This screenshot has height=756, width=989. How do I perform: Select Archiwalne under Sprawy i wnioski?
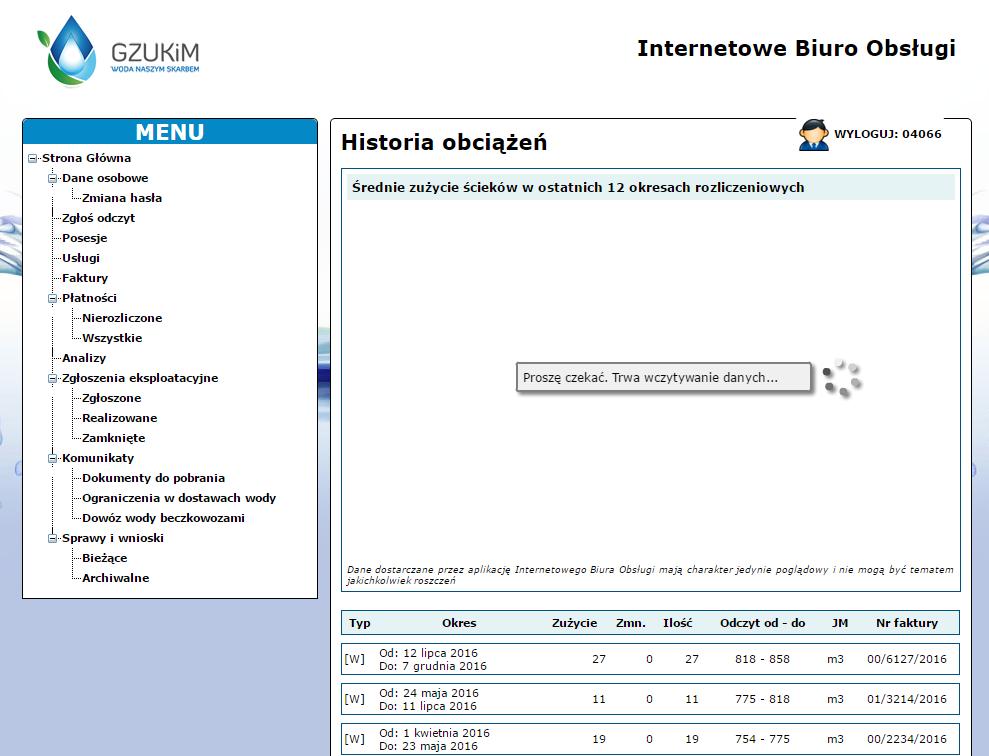tap(115, 578)
